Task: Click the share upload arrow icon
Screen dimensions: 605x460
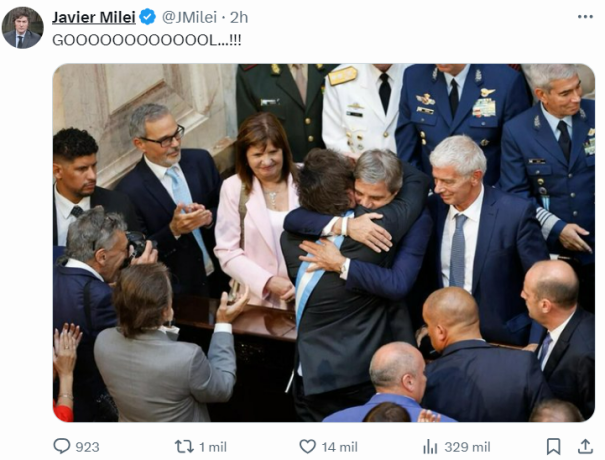Action: [585, 446]
